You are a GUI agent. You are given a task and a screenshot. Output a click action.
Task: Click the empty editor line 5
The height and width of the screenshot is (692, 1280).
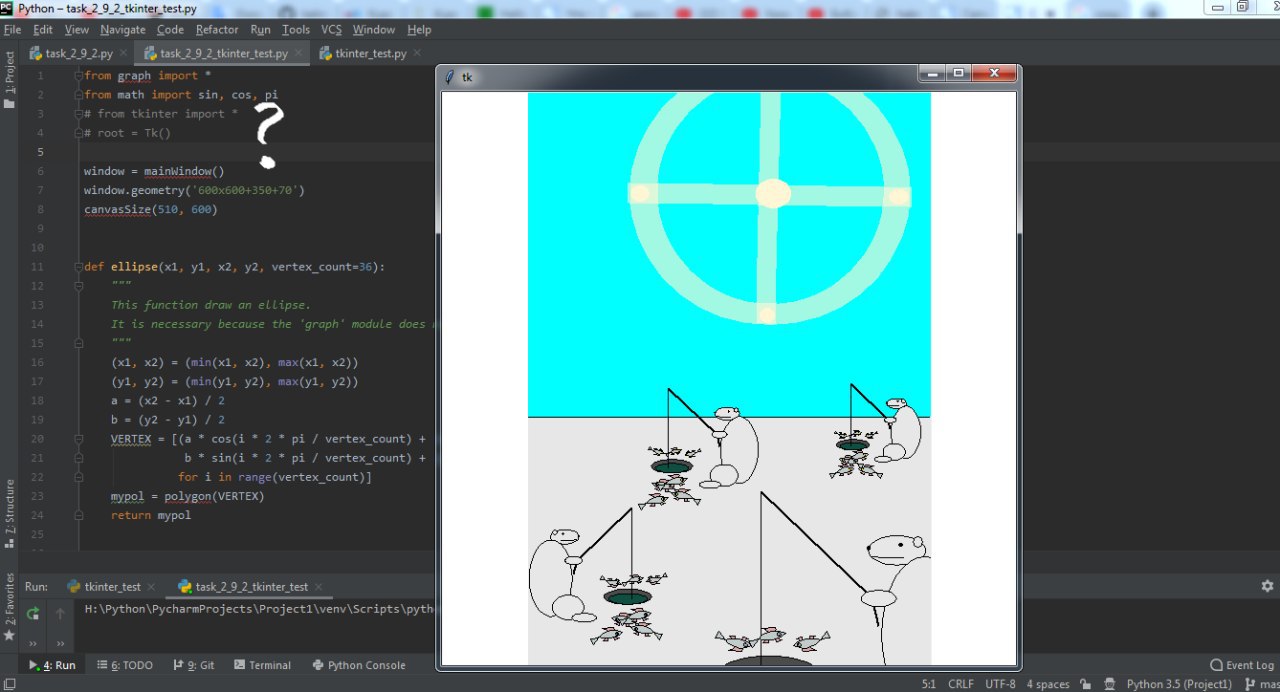click(256, 152)
